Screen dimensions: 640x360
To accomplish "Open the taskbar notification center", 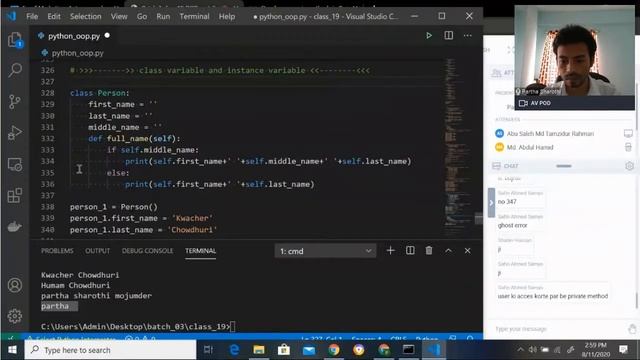I will (623, 349).
